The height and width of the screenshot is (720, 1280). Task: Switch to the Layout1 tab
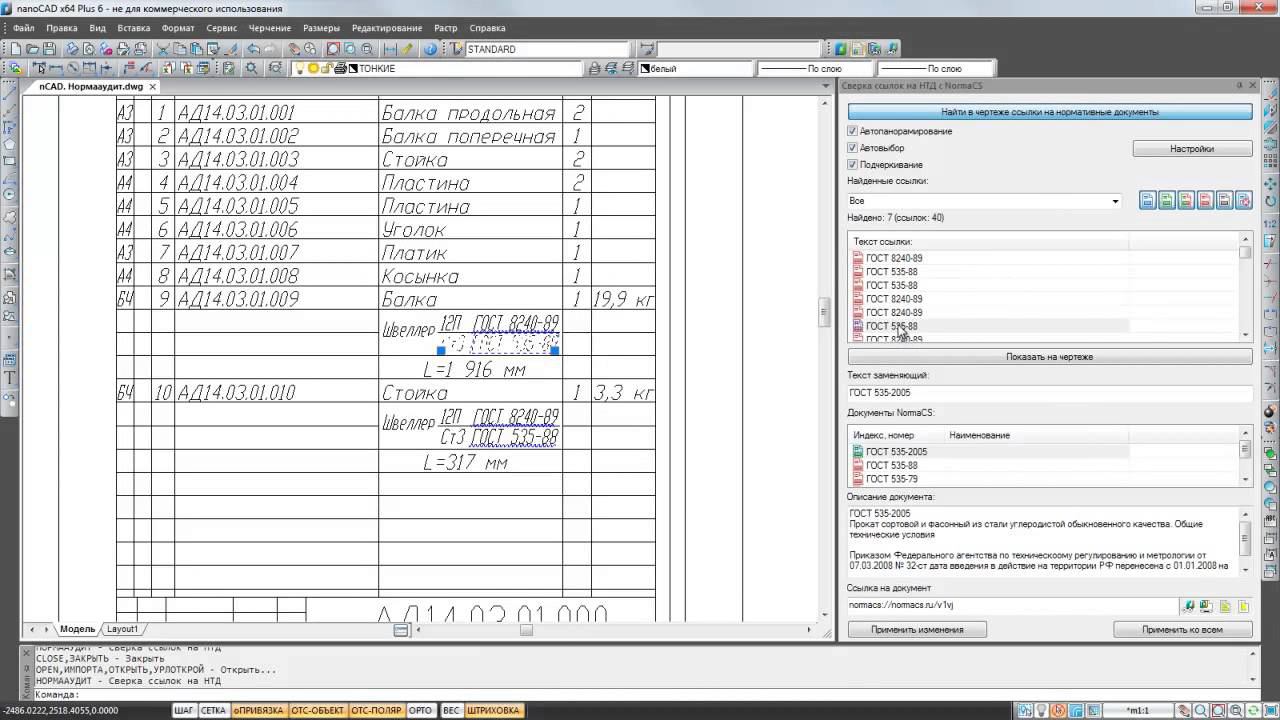[122, 629]
